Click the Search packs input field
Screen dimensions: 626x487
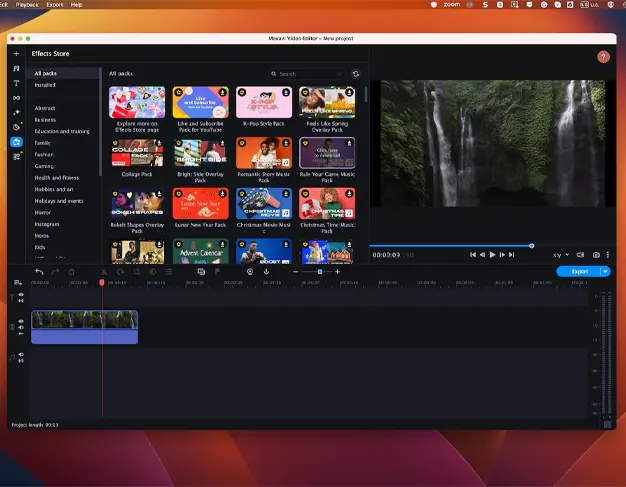pyautogui.click(x=306, y=74)
